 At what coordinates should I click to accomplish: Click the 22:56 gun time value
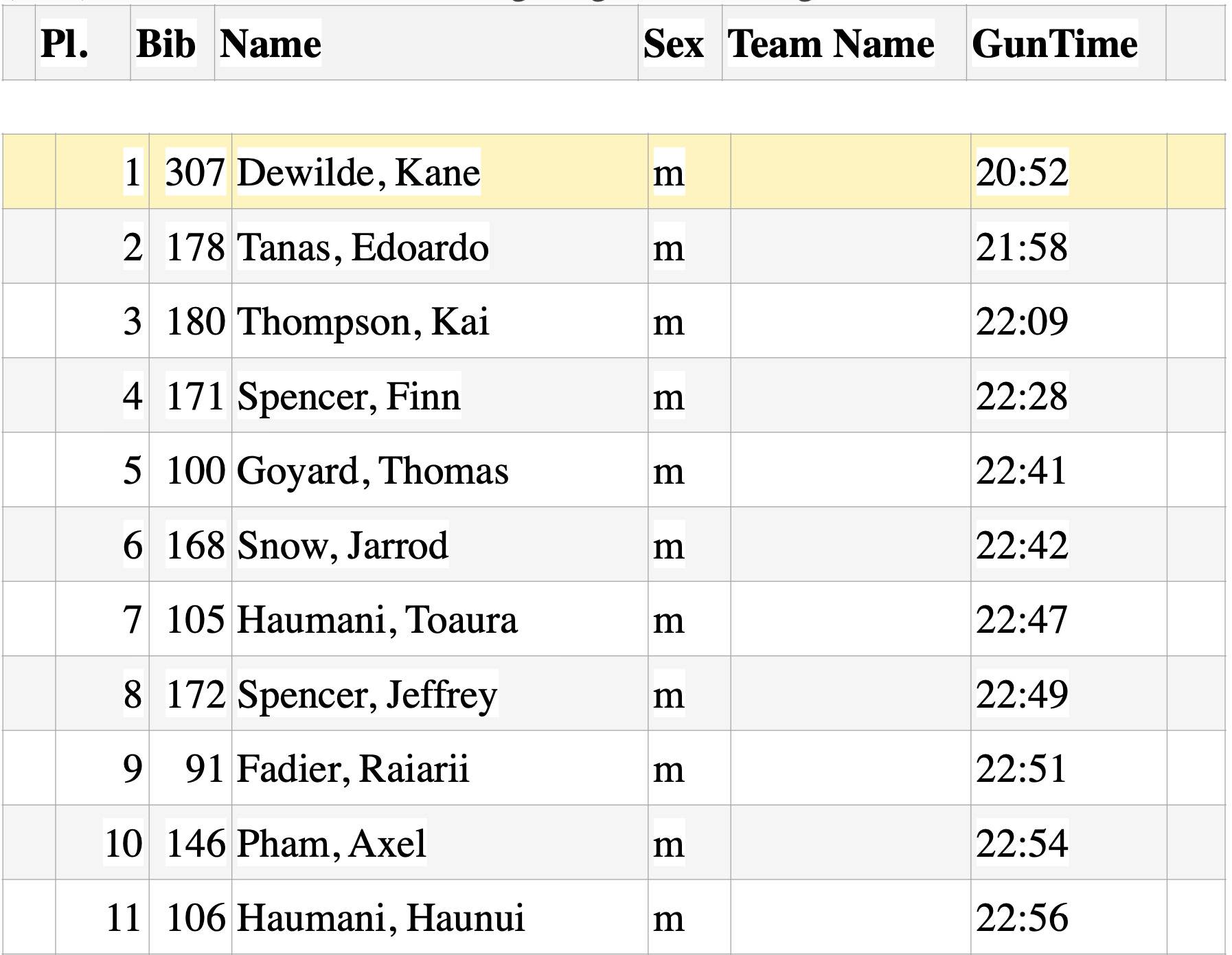(1022, 917)
